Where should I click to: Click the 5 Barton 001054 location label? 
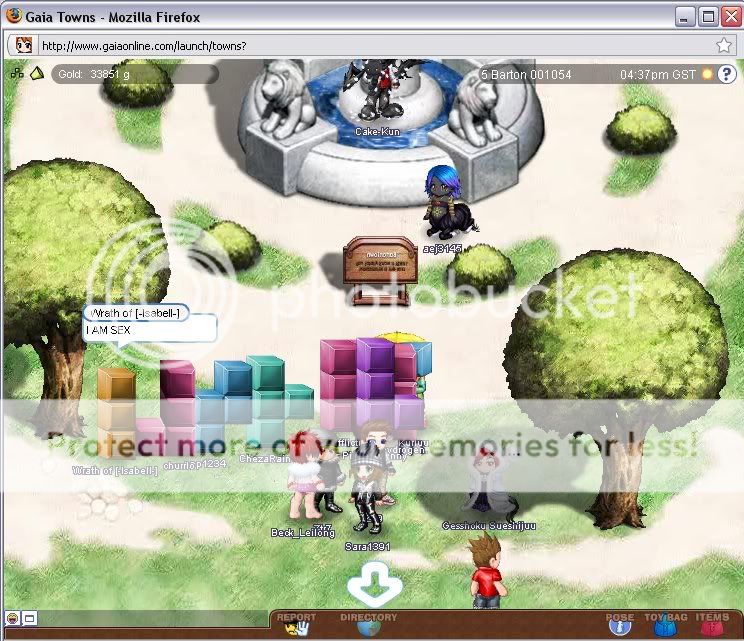point(526,74)
